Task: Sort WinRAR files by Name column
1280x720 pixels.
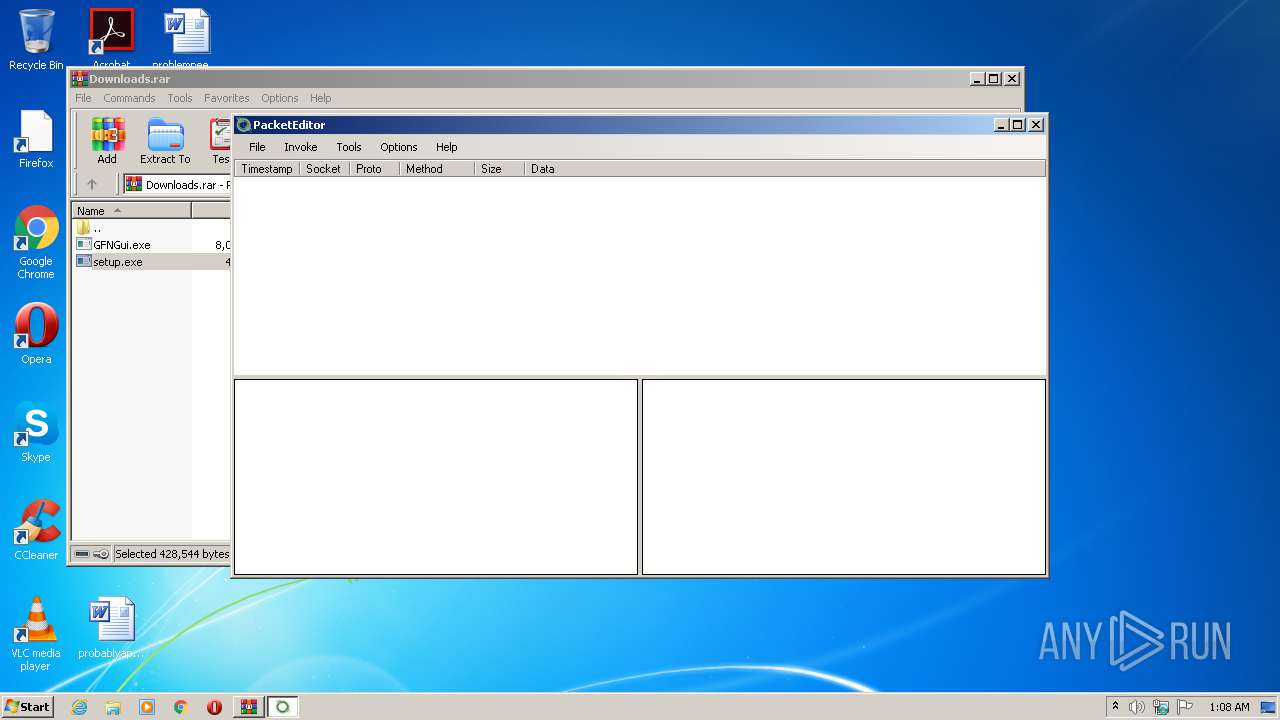Action: (x=131, y=211)
